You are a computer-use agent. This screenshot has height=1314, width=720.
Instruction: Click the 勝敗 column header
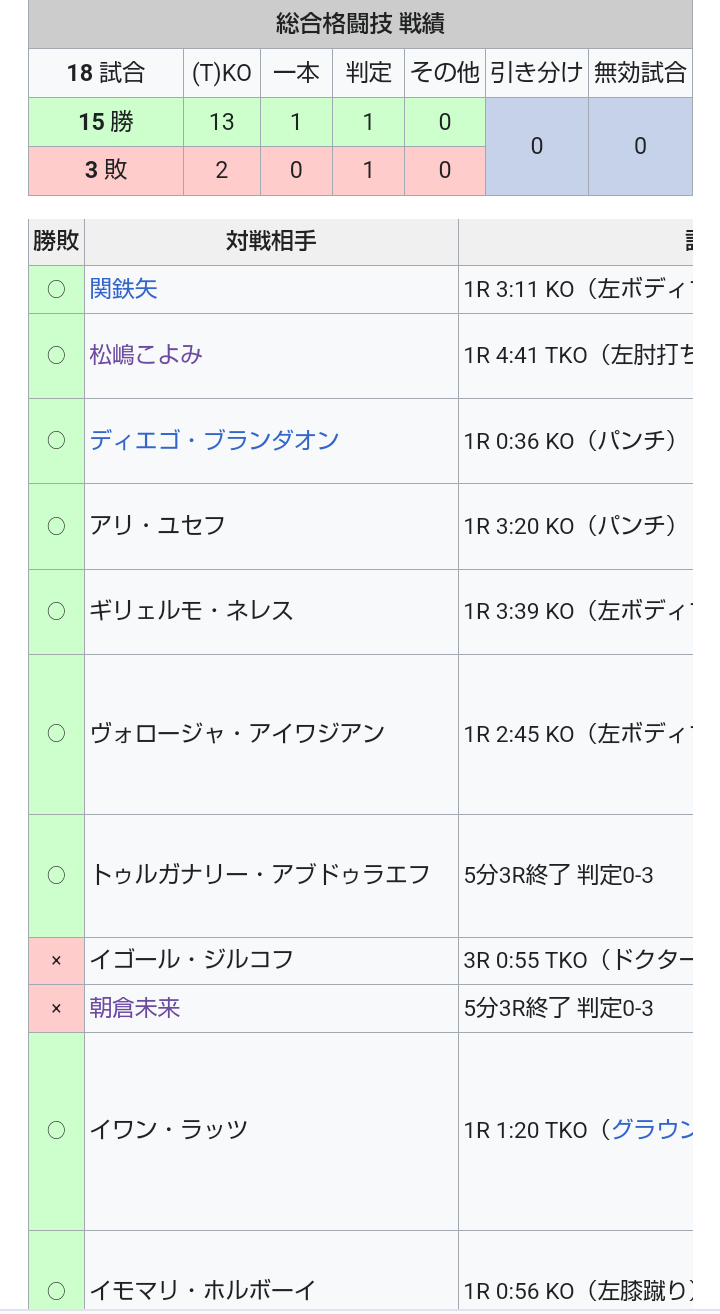(56, 241)
